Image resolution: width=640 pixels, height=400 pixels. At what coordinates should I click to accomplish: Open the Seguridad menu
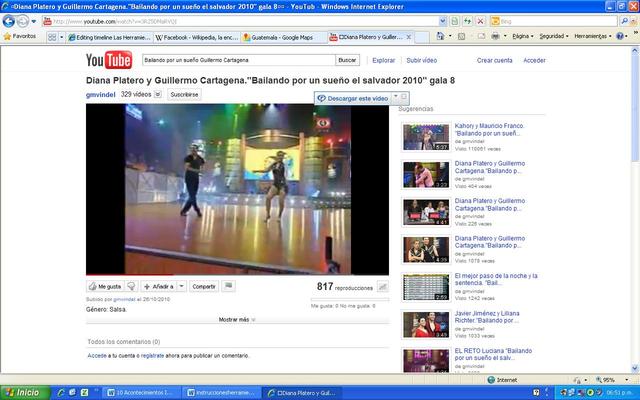[554, 36]
